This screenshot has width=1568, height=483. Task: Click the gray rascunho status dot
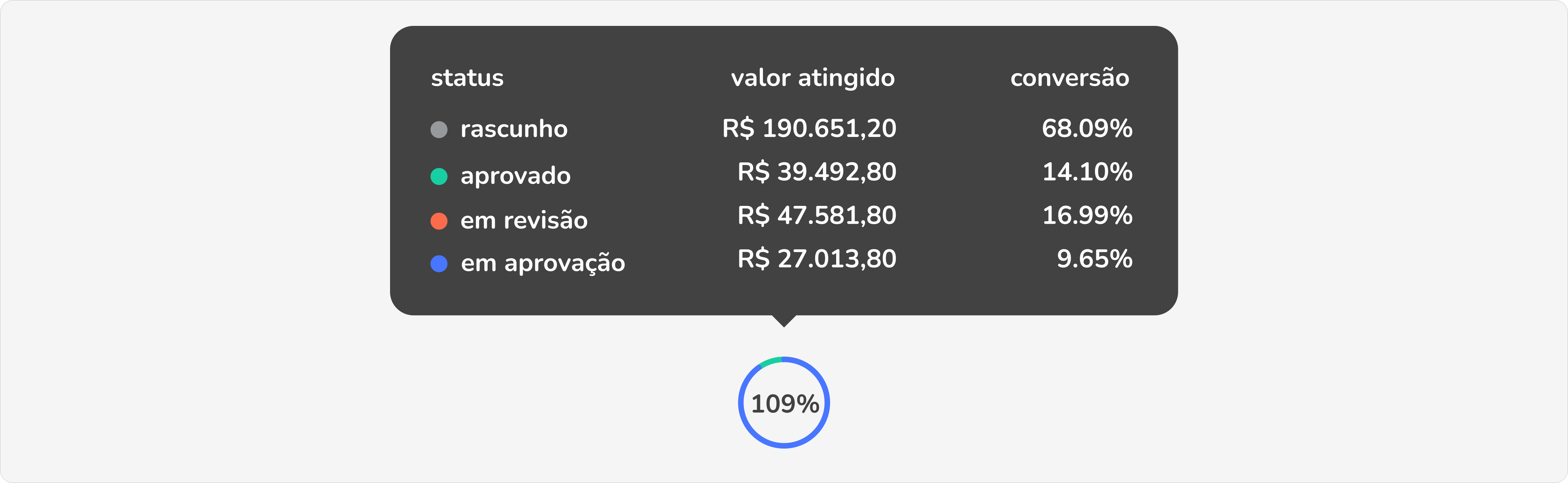[x=439, y=129]
